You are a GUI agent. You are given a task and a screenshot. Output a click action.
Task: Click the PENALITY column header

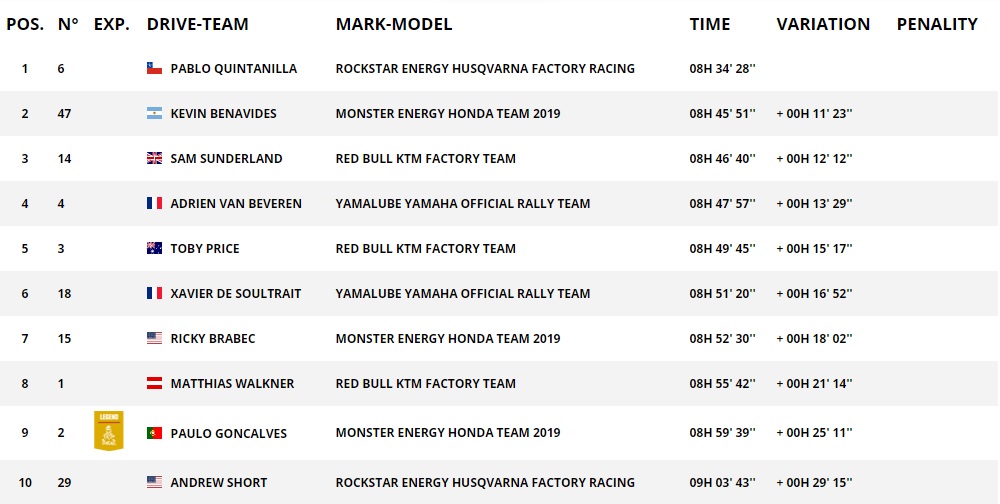(938, 24)
